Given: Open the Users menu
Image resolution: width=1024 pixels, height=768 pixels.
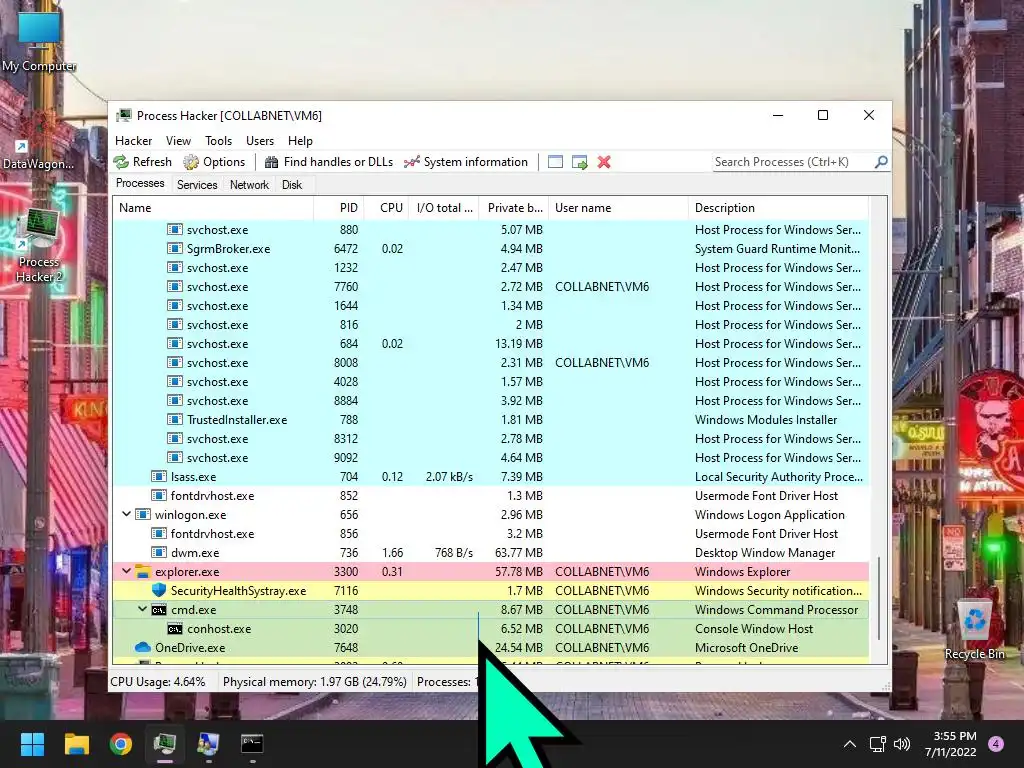Looking at the screenshot, I should 260,141.
